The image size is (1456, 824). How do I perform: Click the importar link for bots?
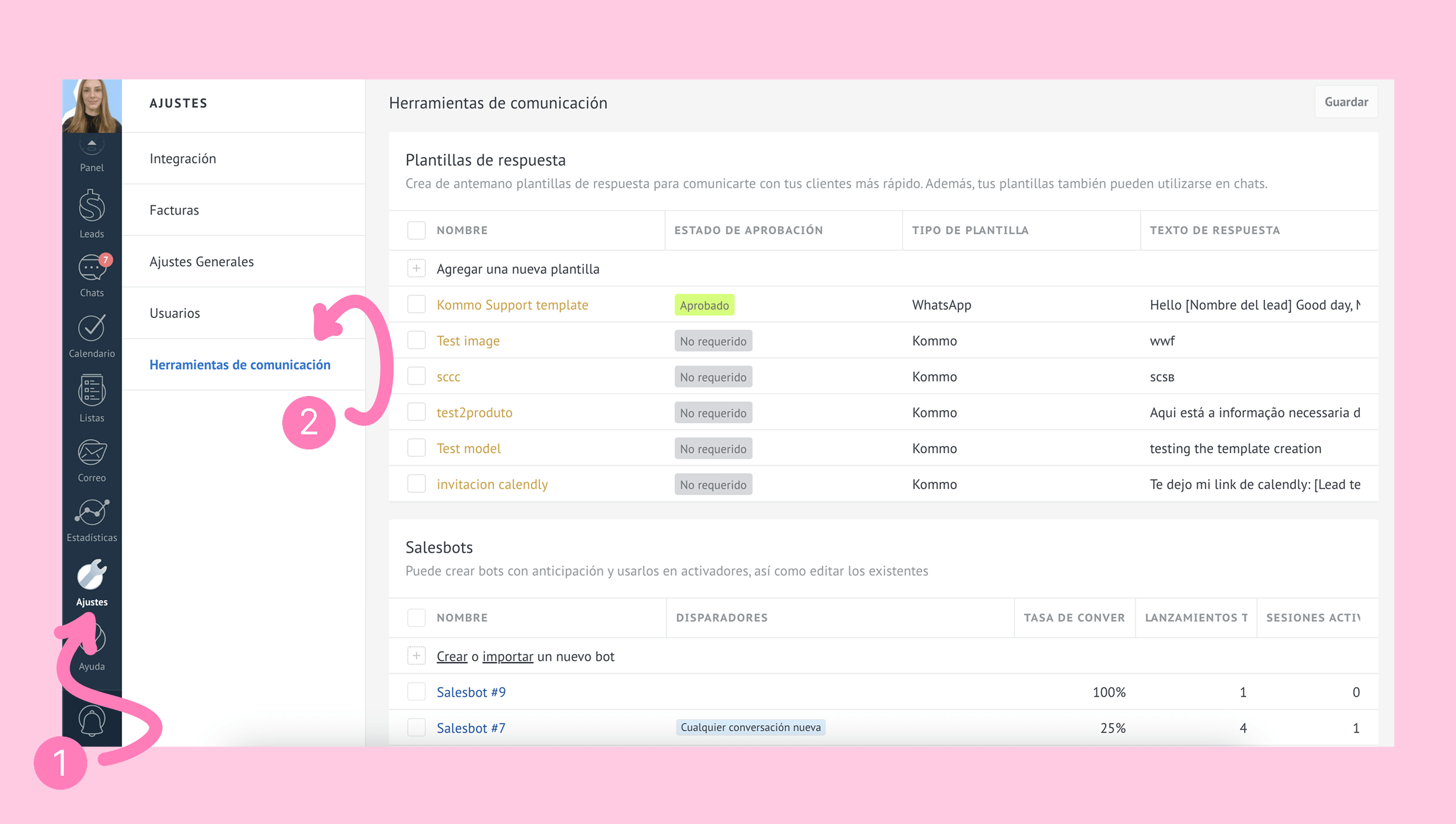[x=507, y=657]
